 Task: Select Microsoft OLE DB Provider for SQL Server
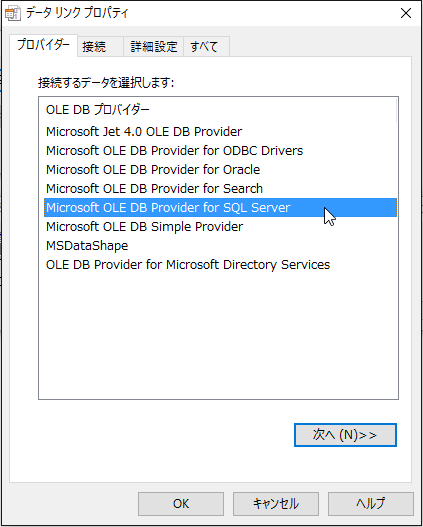pos(220,208)
